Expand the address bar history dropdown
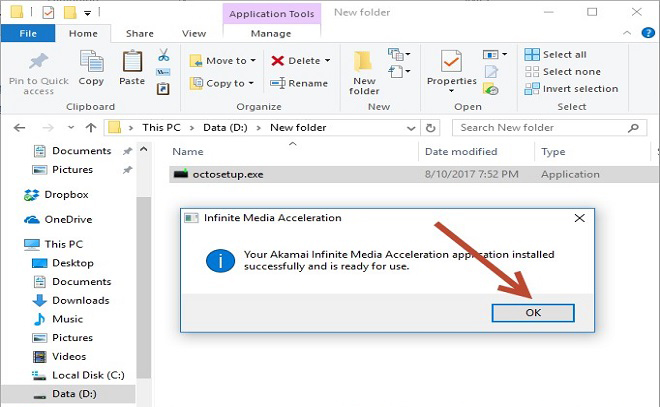This screenshot has width=660, height=407. pyautogui.click(x=411, y=128)
